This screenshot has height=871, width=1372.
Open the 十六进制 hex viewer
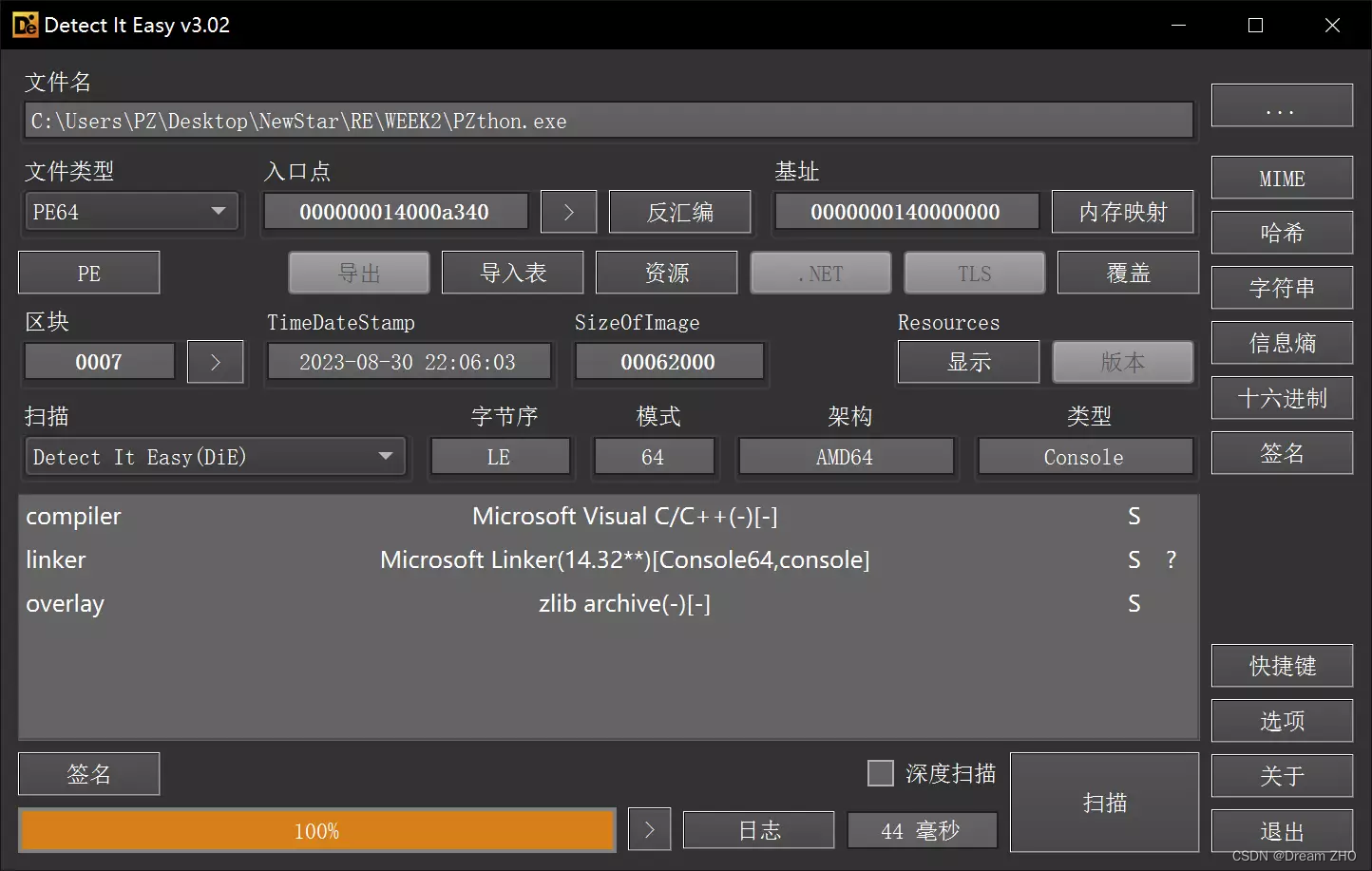(1282, 398)
